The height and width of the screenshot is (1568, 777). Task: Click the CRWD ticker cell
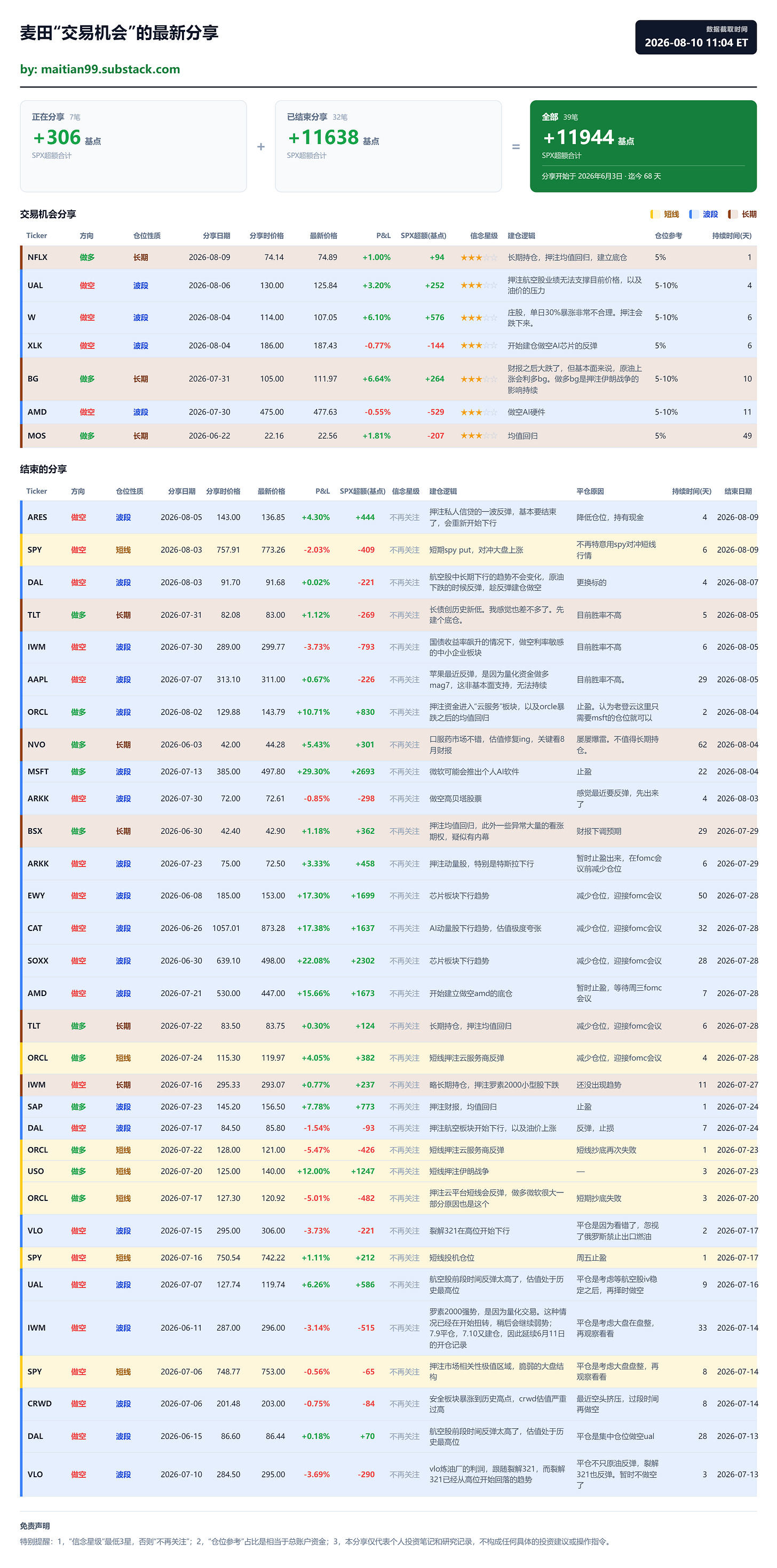39,1404
